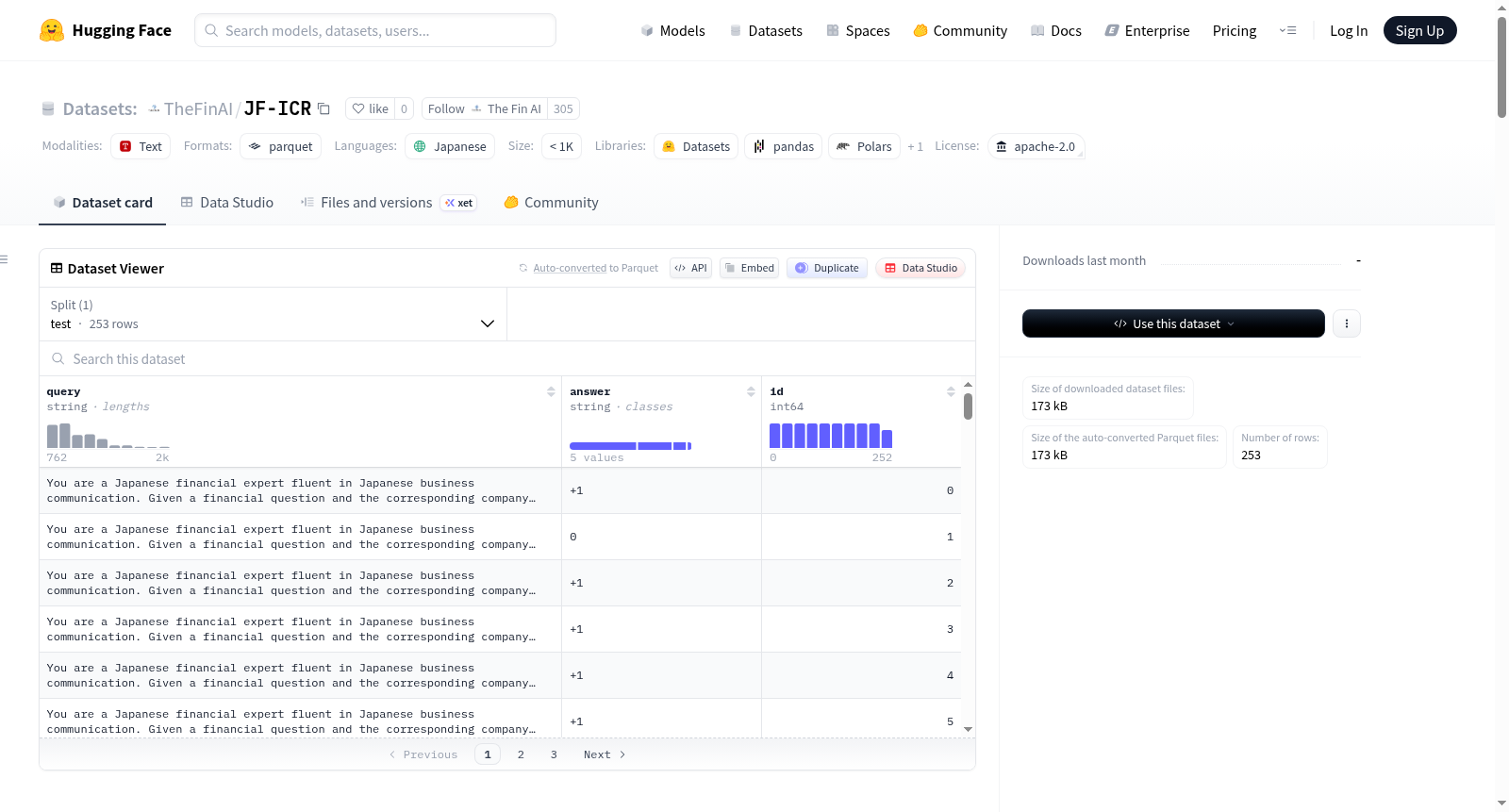Open the row with id 1
The width and height of the screenshot is (1509, 812).
click(500, 537)
